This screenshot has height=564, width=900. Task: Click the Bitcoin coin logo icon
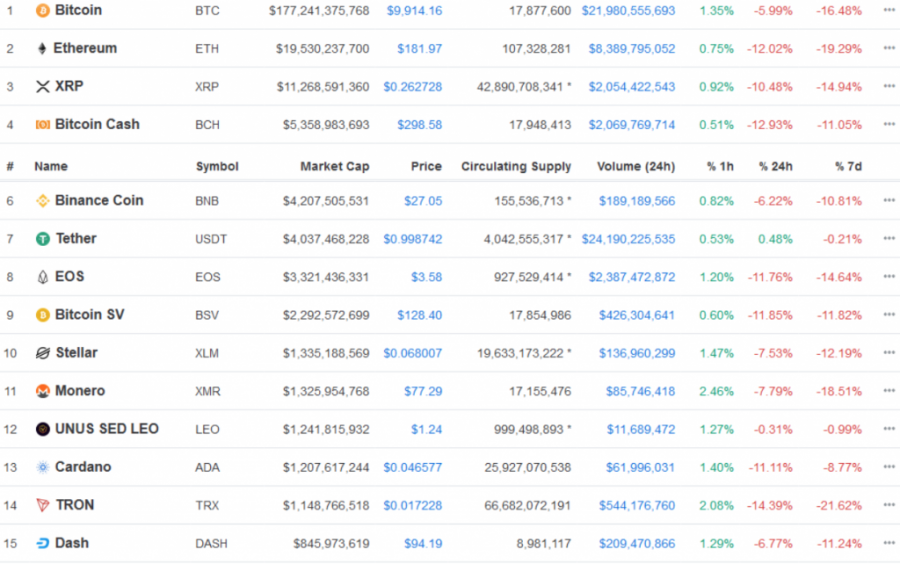tap(42, 10)
